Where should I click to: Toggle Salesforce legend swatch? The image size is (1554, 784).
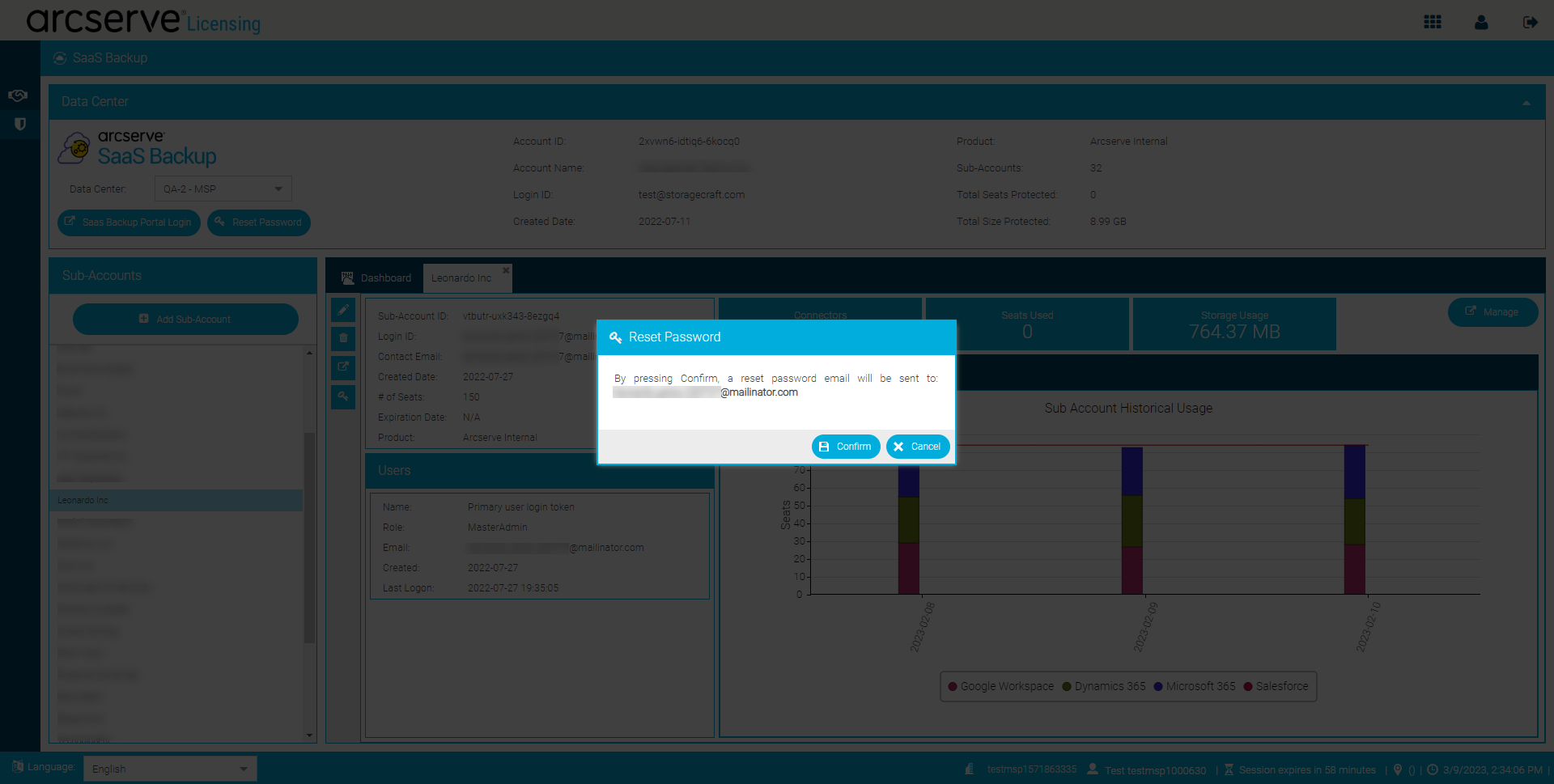1248,687
